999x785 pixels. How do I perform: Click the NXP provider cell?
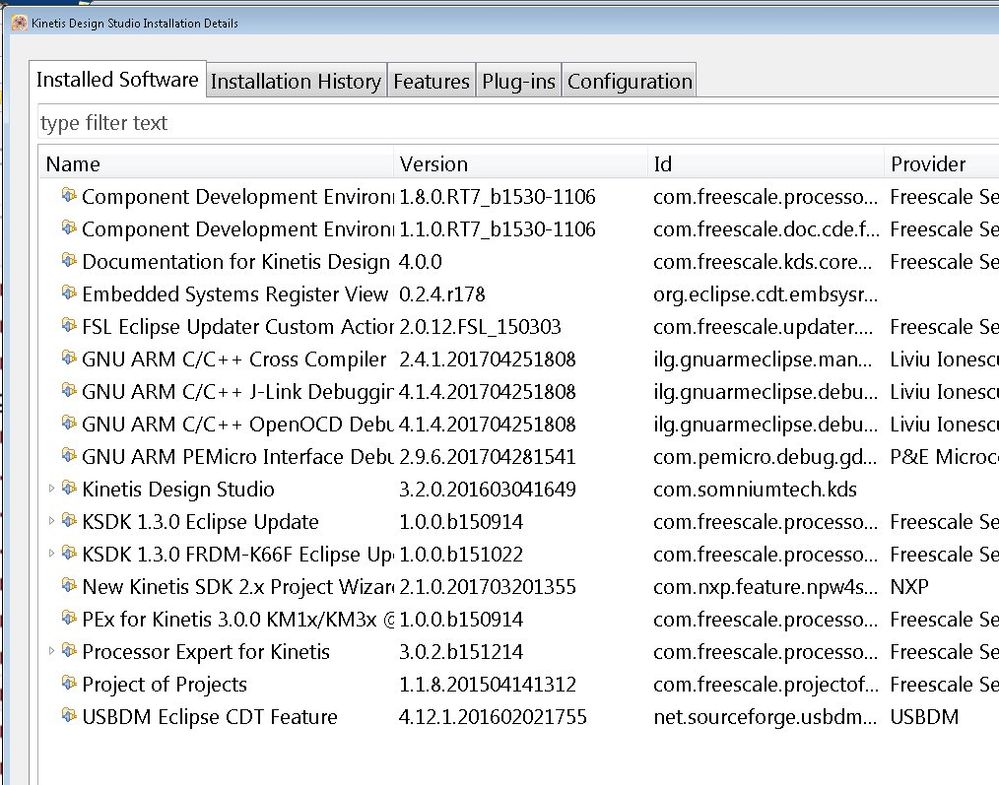tap(909, 587)
